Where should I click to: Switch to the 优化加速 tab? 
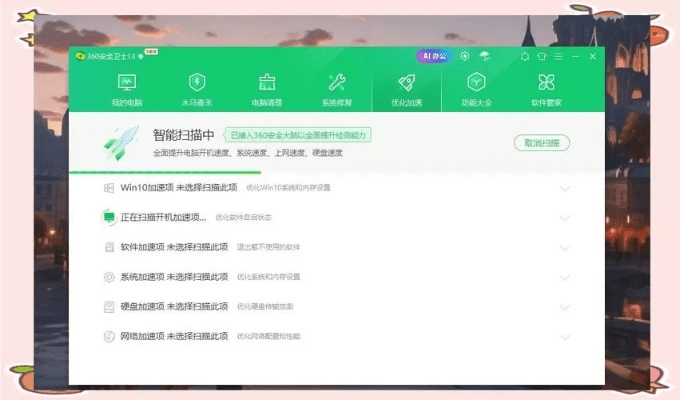(x=406, y=88)
